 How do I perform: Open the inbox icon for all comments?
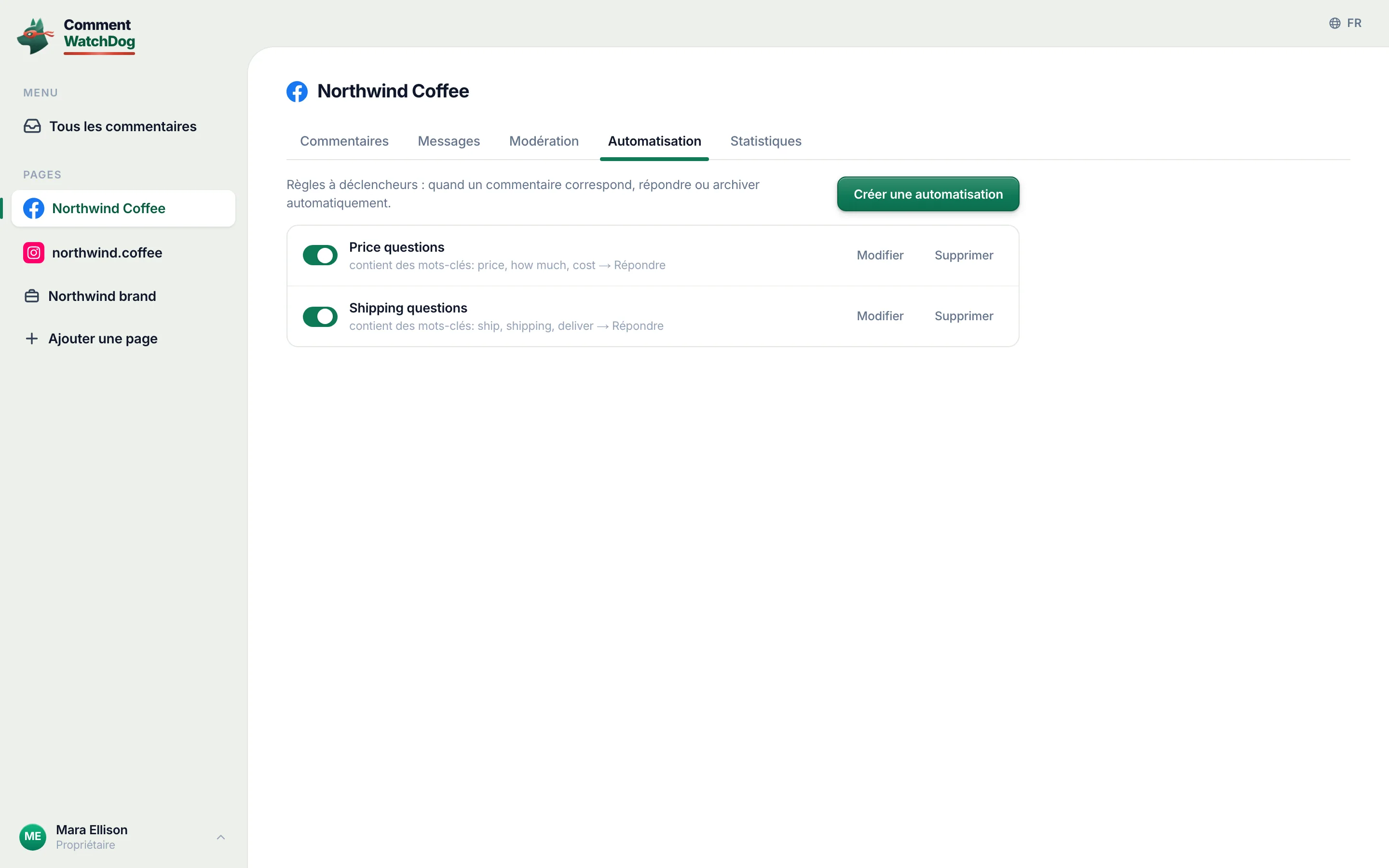(x=32, y=126)
